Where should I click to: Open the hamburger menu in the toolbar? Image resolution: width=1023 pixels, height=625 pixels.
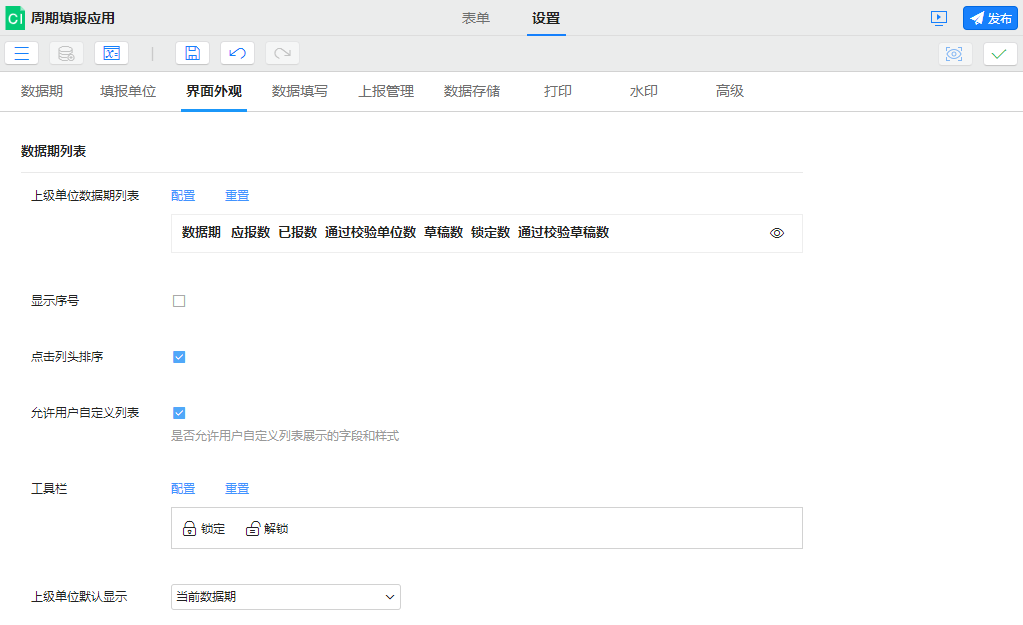[x=21, y=53]
